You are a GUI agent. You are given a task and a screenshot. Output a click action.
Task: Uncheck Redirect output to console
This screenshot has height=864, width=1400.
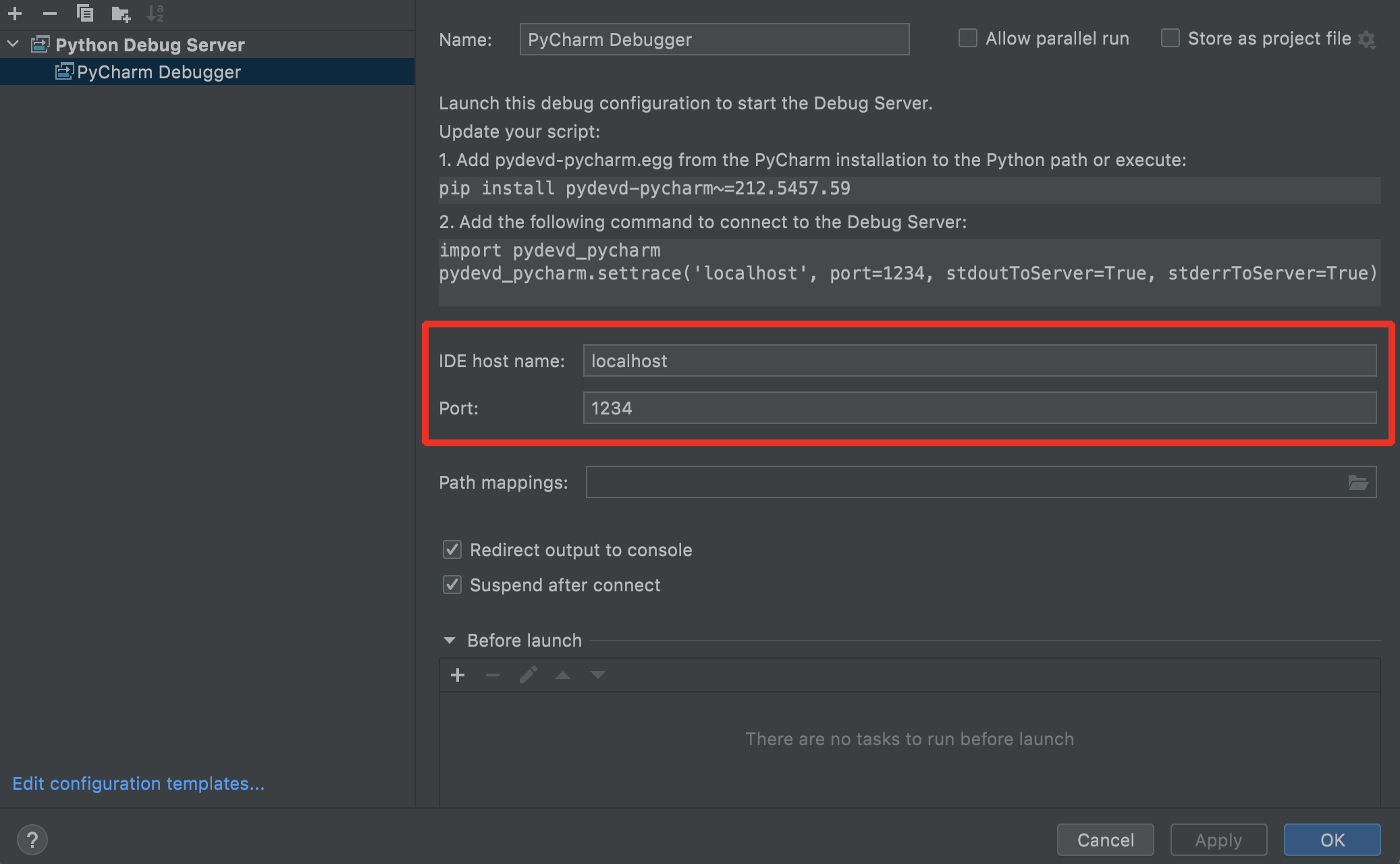(x=452, y=549)
